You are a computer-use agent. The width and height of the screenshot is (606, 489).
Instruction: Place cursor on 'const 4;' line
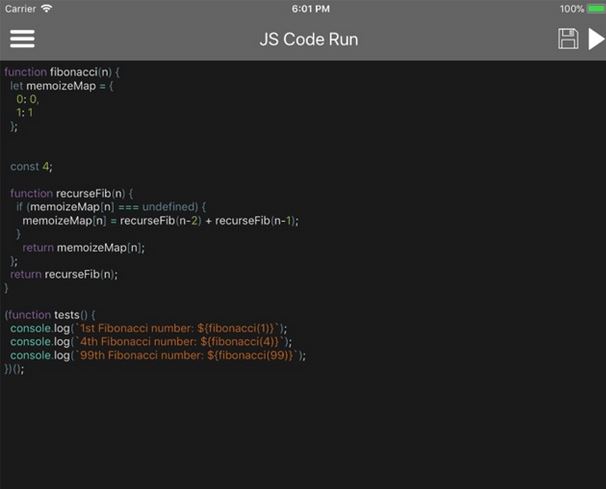(31, 167)
